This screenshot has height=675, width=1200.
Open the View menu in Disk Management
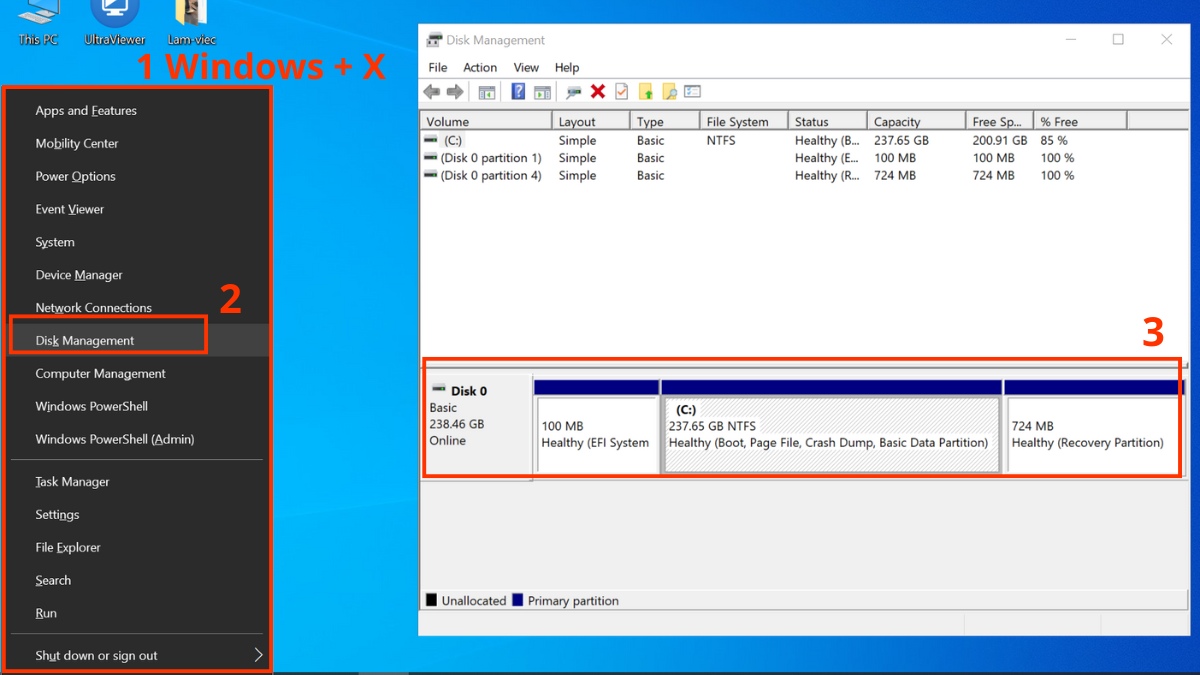click(x=526, y=67)
